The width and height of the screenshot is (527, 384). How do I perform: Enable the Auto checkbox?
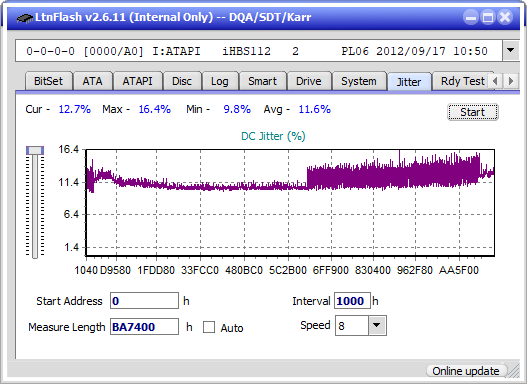(x=209, y=327)
